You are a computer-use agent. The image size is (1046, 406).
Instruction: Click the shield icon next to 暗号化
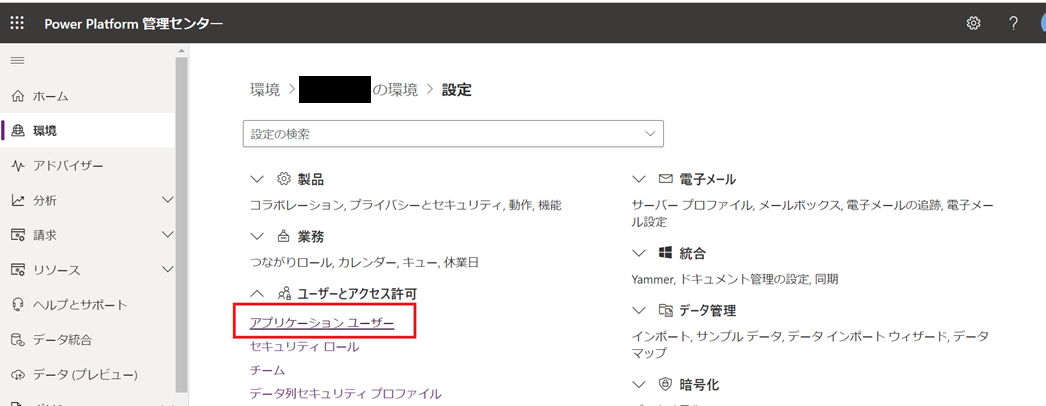click(x=665, y=384)
